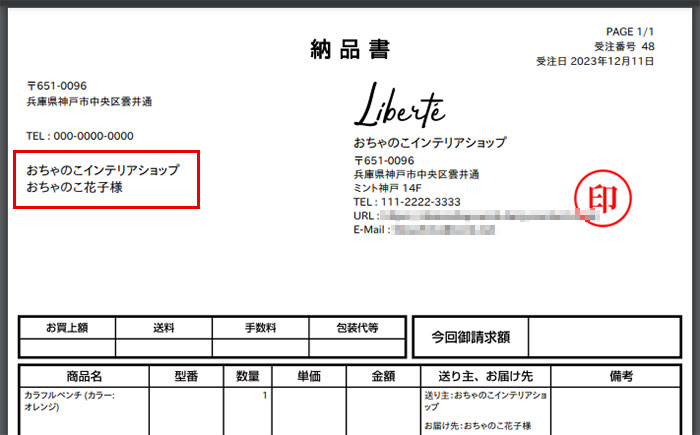Click the URL label in shop info
This screenshot has height=435, width=700.
click(366, 216)
